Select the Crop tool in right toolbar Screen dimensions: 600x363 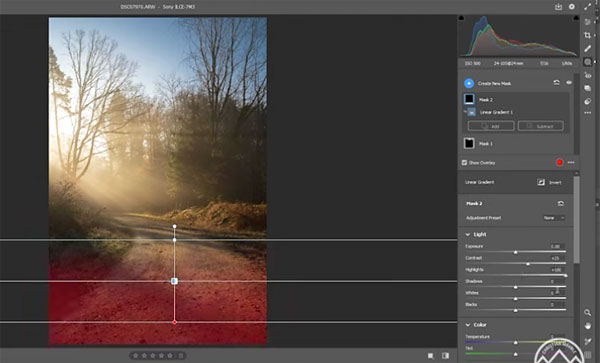coord(587,35)
